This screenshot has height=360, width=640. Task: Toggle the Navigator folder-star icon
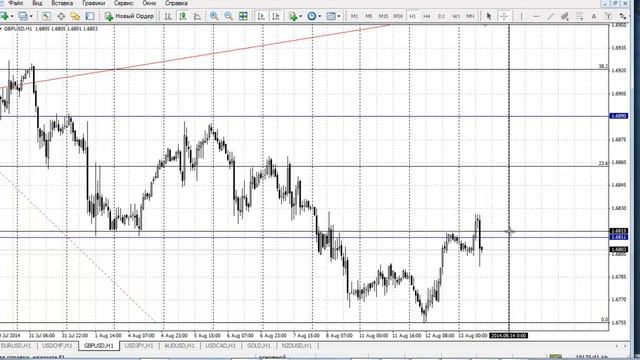pyautogui.click(x=75, y=16)
